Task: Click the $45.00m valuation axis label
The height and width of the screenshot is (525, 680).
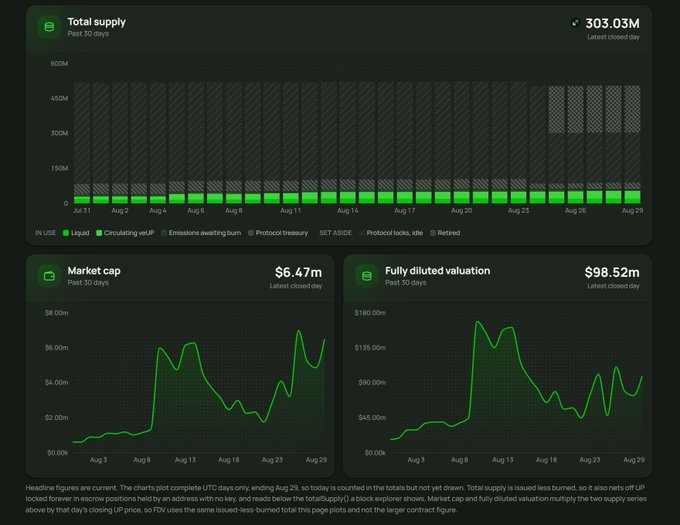Action: [372, 417]
